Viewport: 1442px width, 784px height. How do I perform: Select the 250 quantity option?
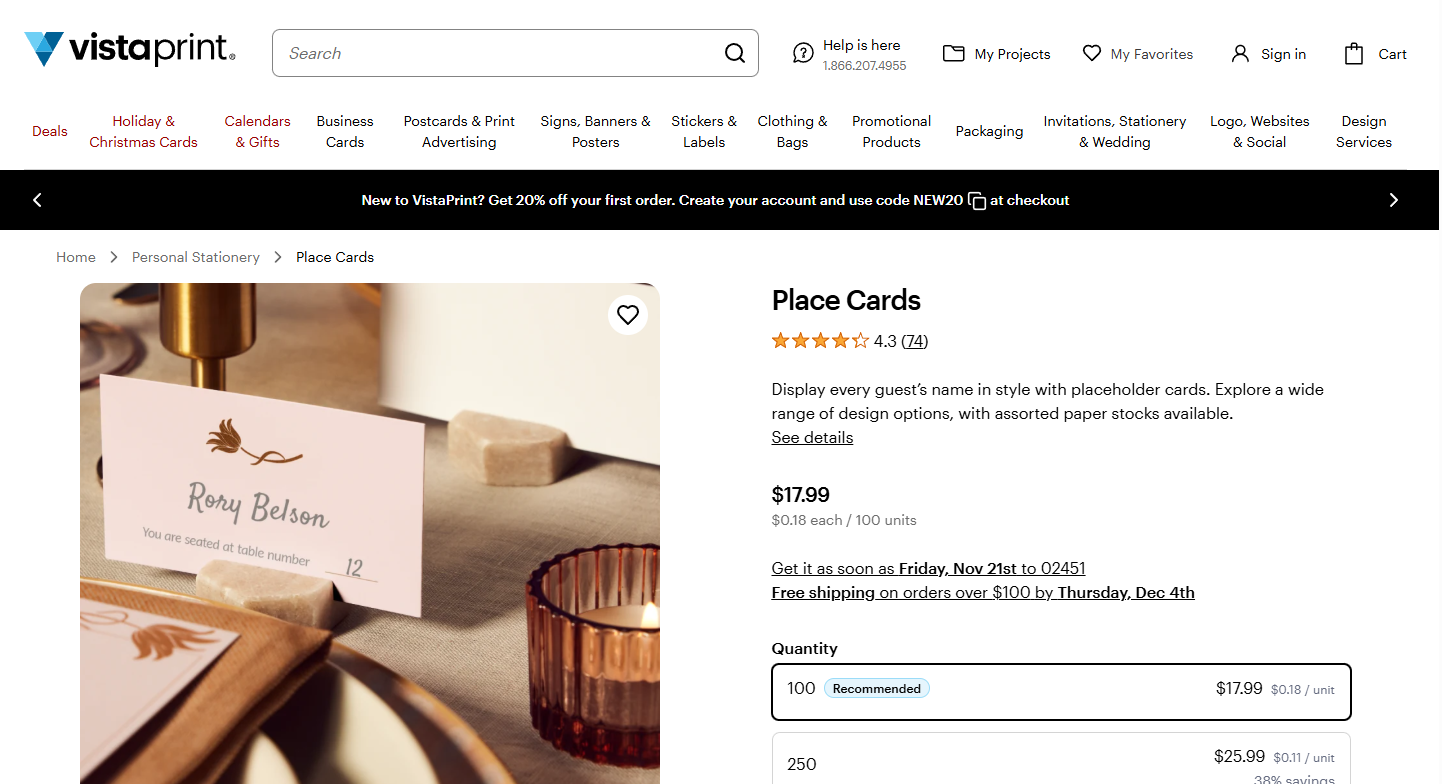(x=1061, y=762)
